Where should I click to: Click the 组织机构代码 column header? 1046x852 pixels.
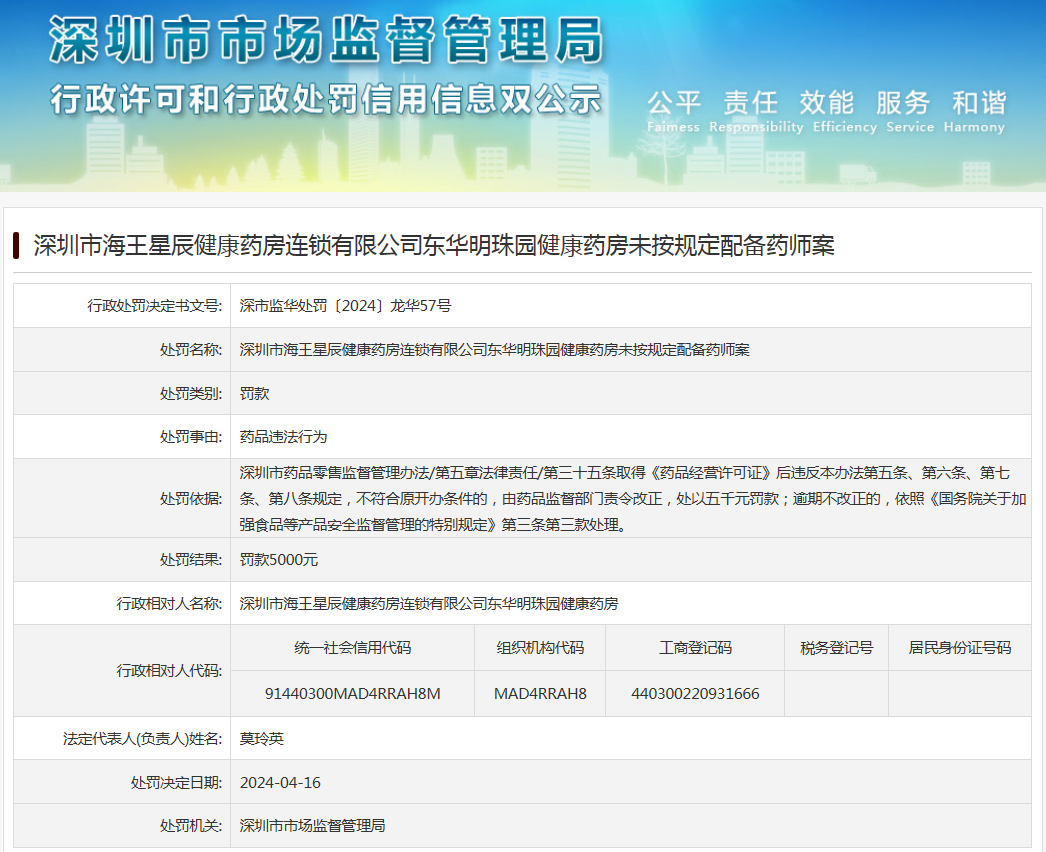coord(540,648)
